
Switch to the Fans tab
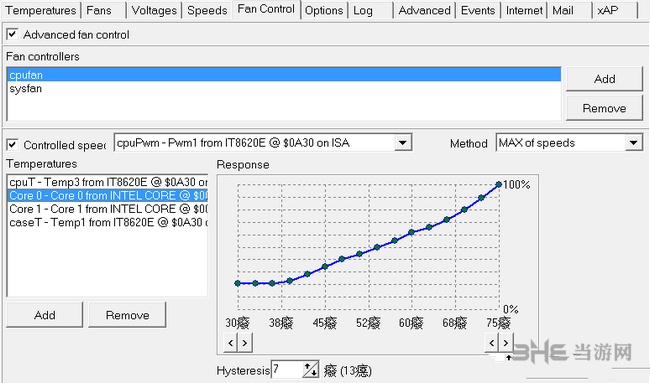99,10
